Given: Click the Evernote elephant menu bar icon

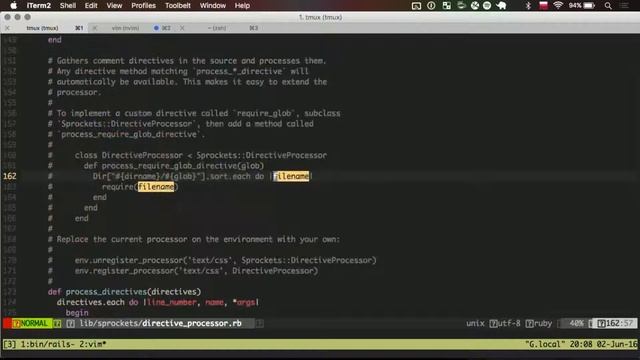Looking at the screenshot, I should click(x=502, y=5).
